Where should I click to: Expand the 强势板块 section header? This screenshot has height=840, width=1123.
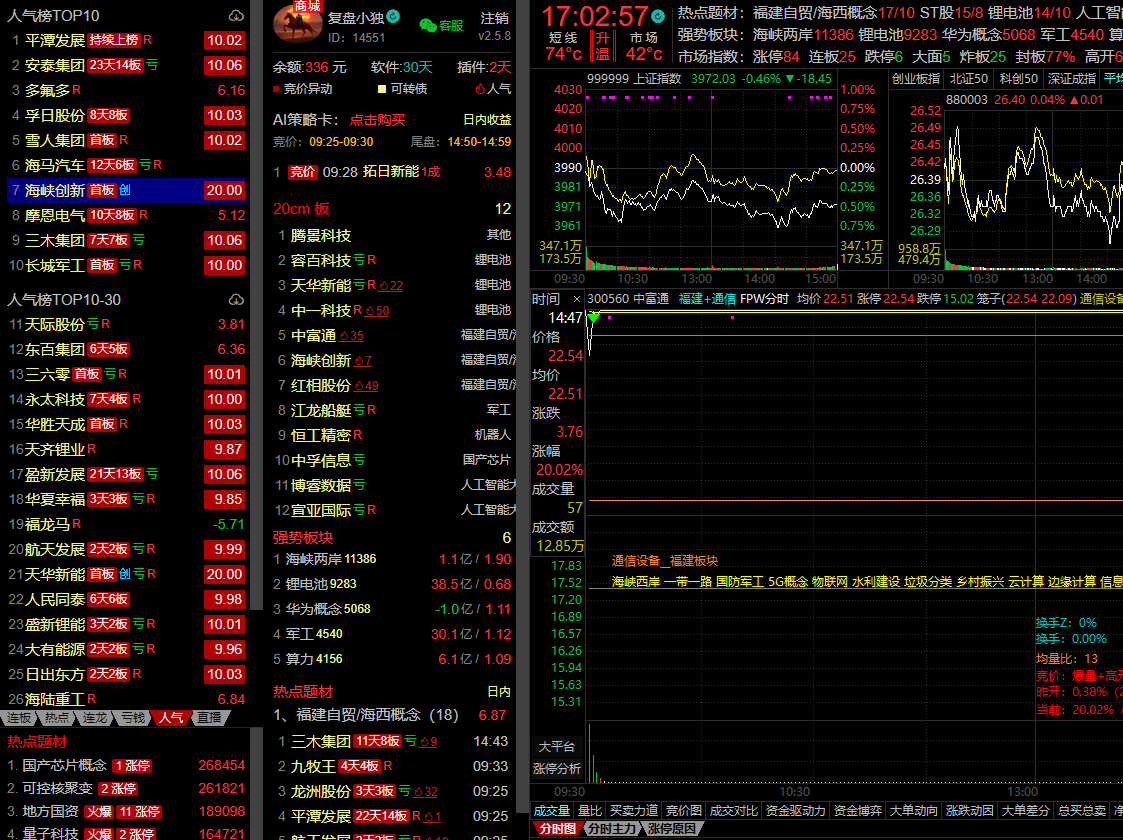click(301, 537)
